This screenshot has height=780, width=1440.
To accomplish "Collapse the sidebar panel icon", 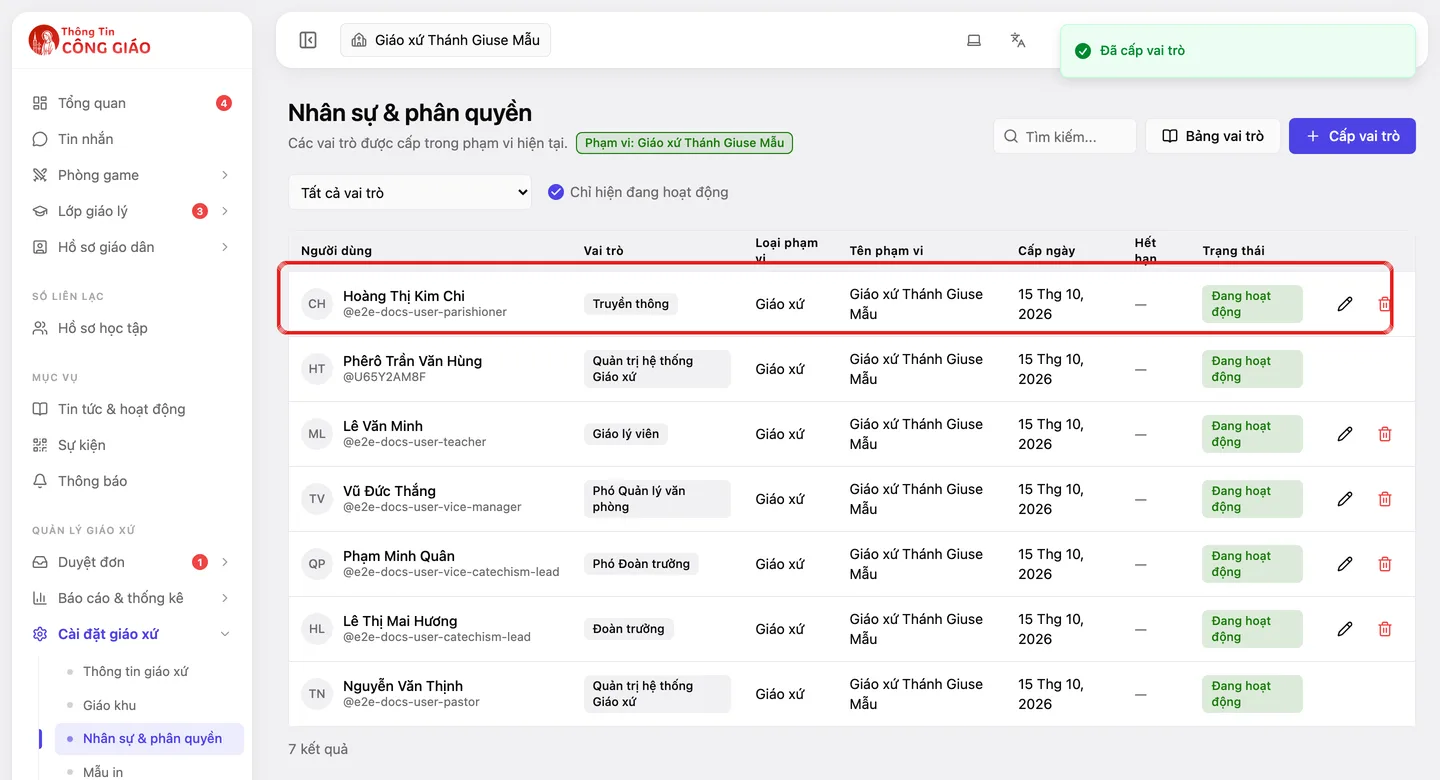I will (x=308, y=40).
